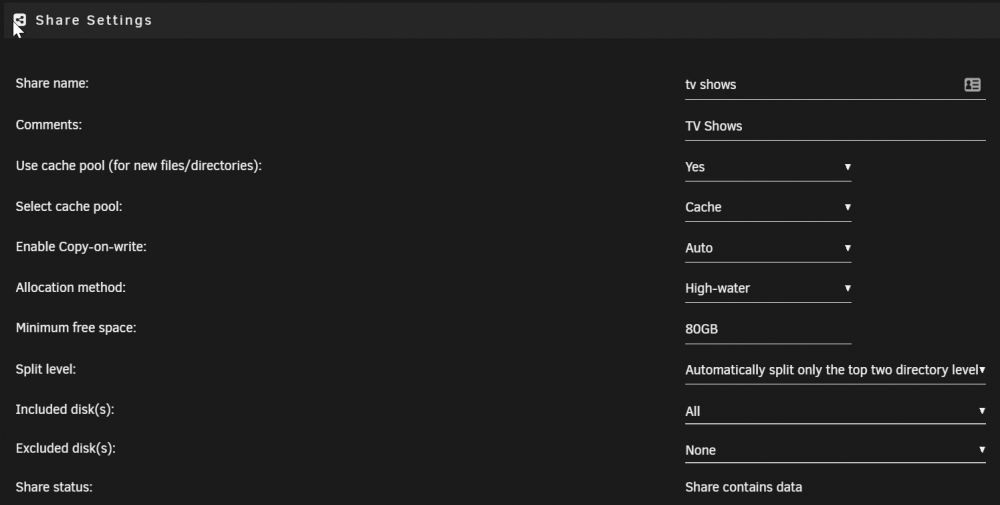This screenshot has height=505, width=1000.
Task: Click the 'Allocation method:' label
Action: [x=71, y=288]
